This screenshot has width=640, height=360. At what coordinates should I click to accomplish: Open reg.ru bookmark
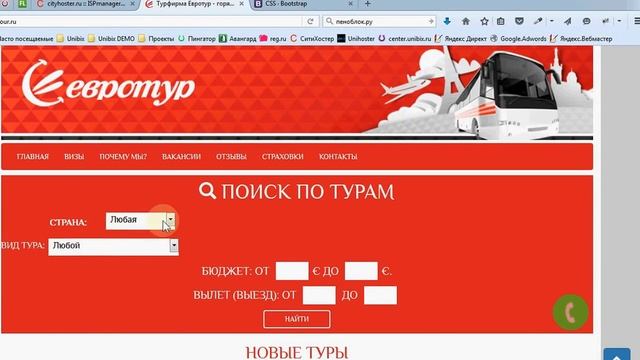273,39
